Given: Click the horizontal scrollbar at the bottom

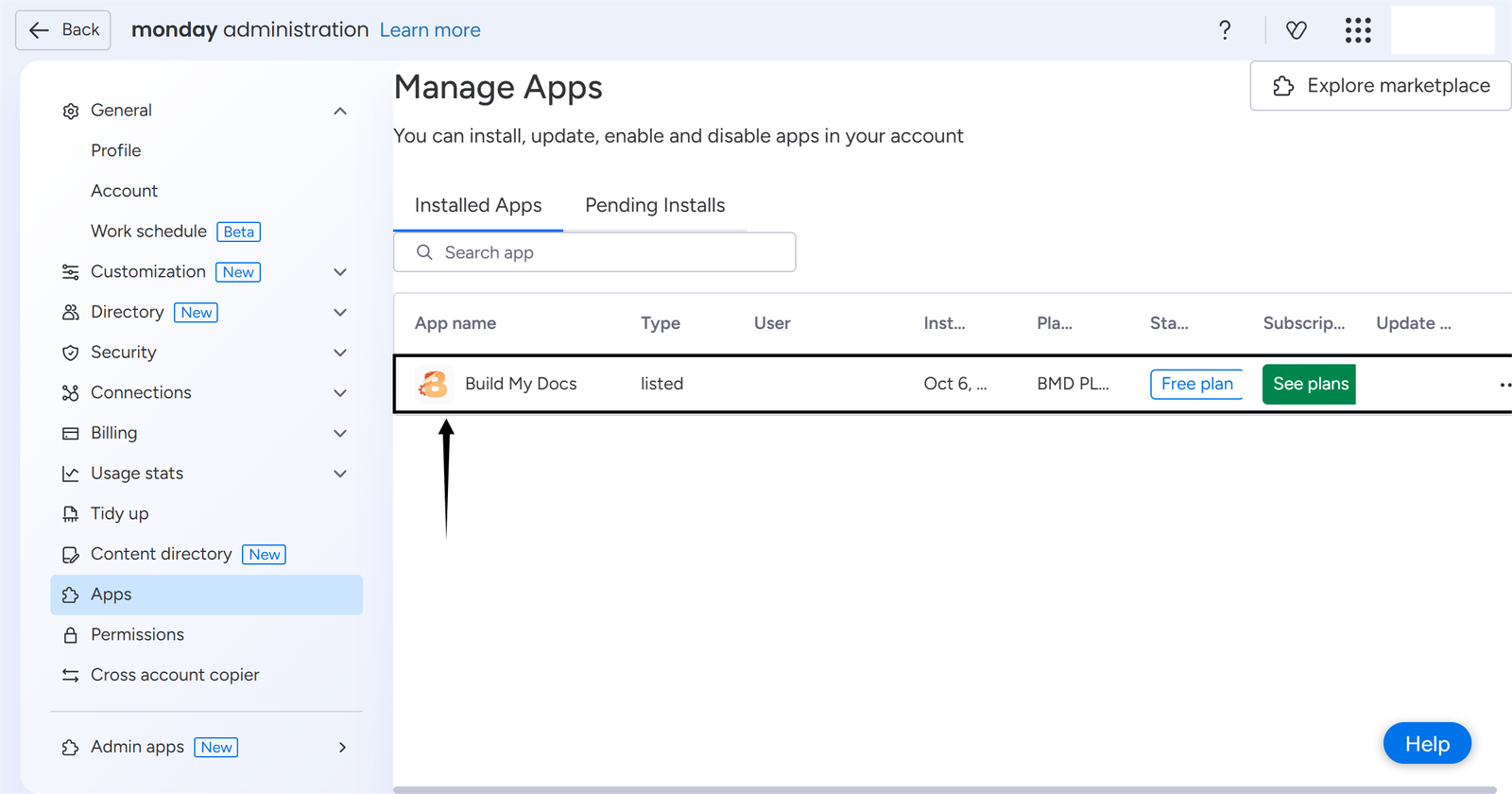Looking at the screenshot, I should click(x=945, y=789).
